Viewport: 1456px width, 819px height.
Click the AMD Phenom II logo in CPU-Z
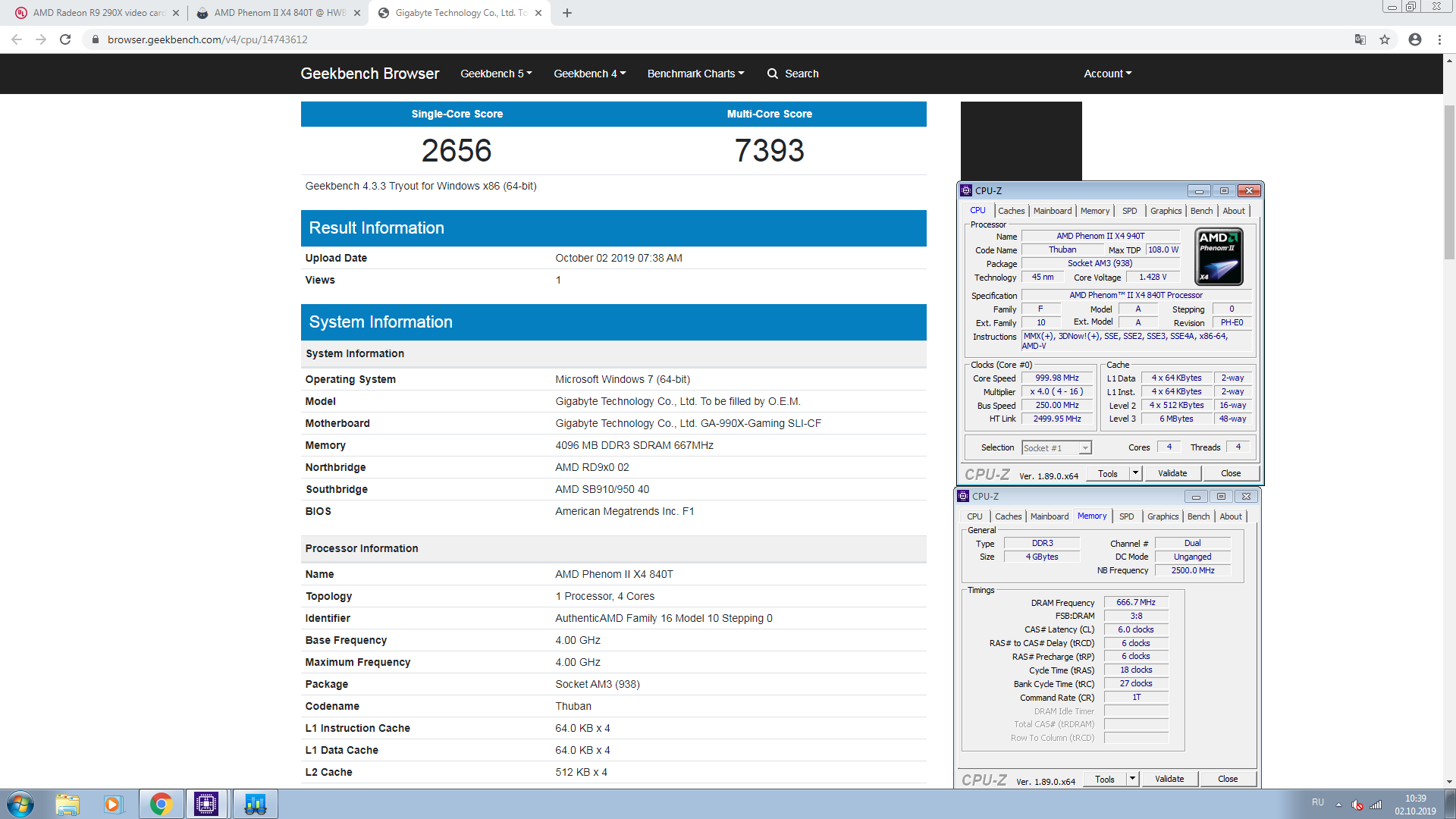pyautogui.click(x=1219, y=256)
